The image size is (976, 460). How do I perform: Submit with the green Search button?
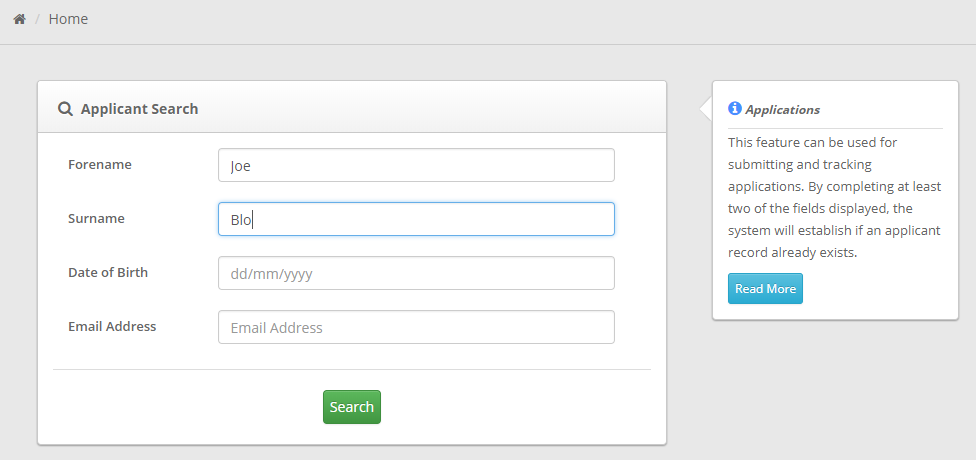[x=352, y=407]
